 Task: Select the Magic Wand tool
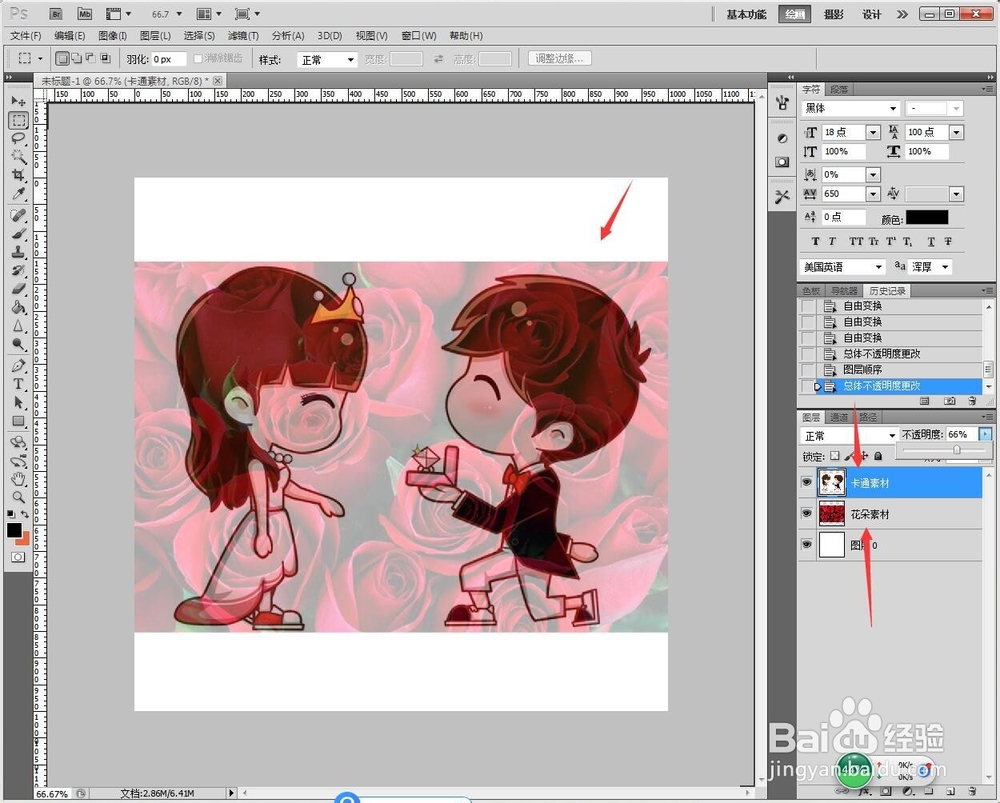pos(18,156)
